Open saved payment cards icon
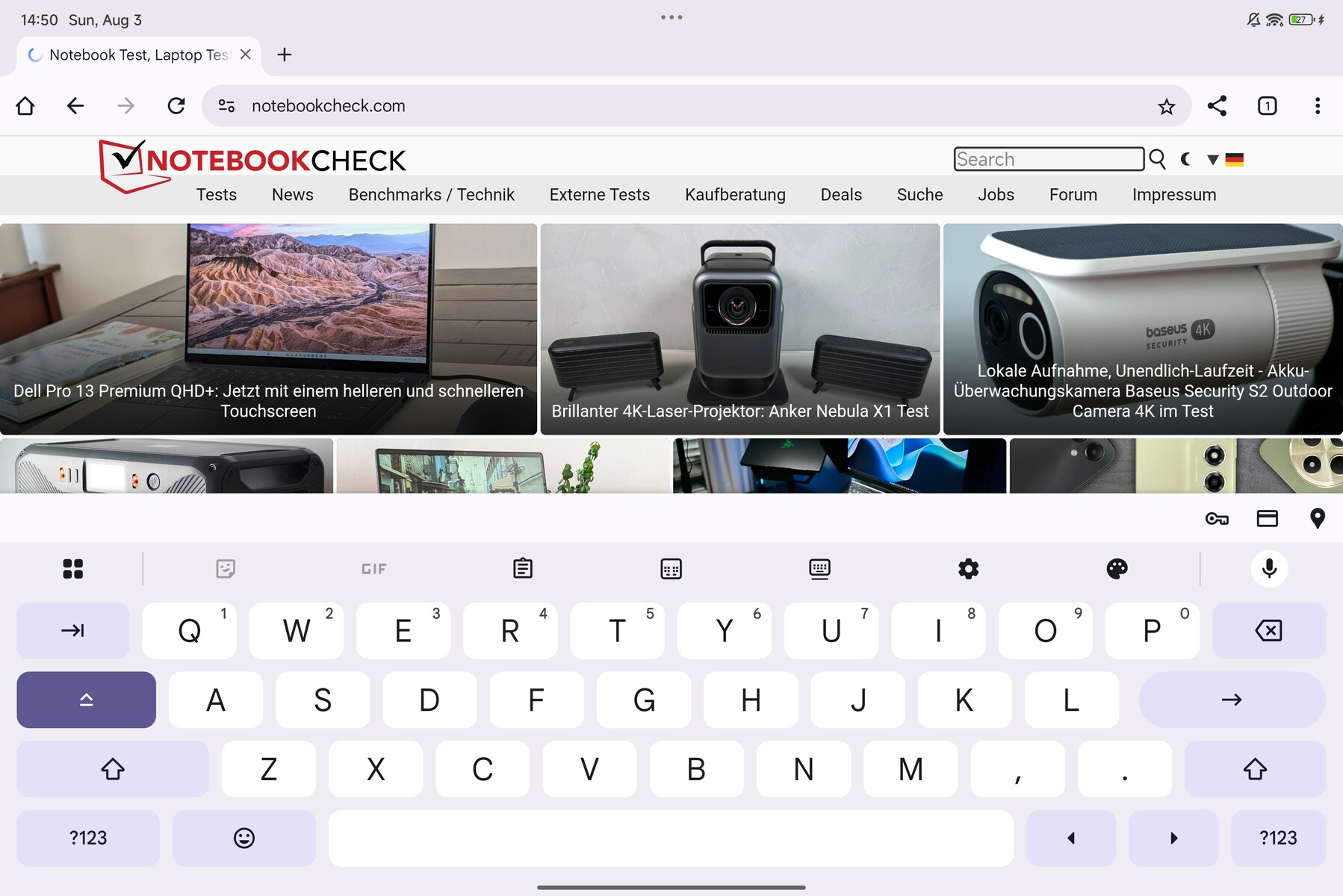 tap(1268, 518)
